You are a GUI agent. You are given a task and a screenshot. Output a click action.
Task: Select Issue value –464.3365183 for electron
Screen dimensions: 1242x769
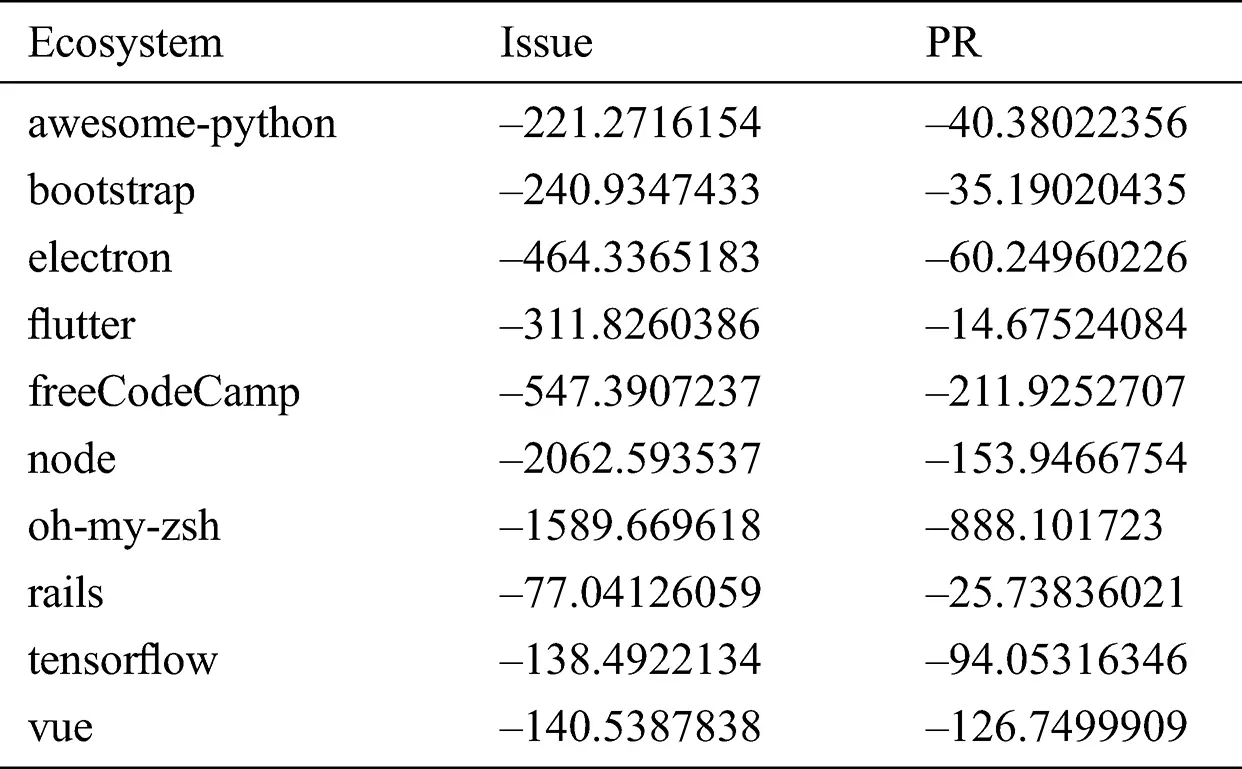(x=630, y=258)
